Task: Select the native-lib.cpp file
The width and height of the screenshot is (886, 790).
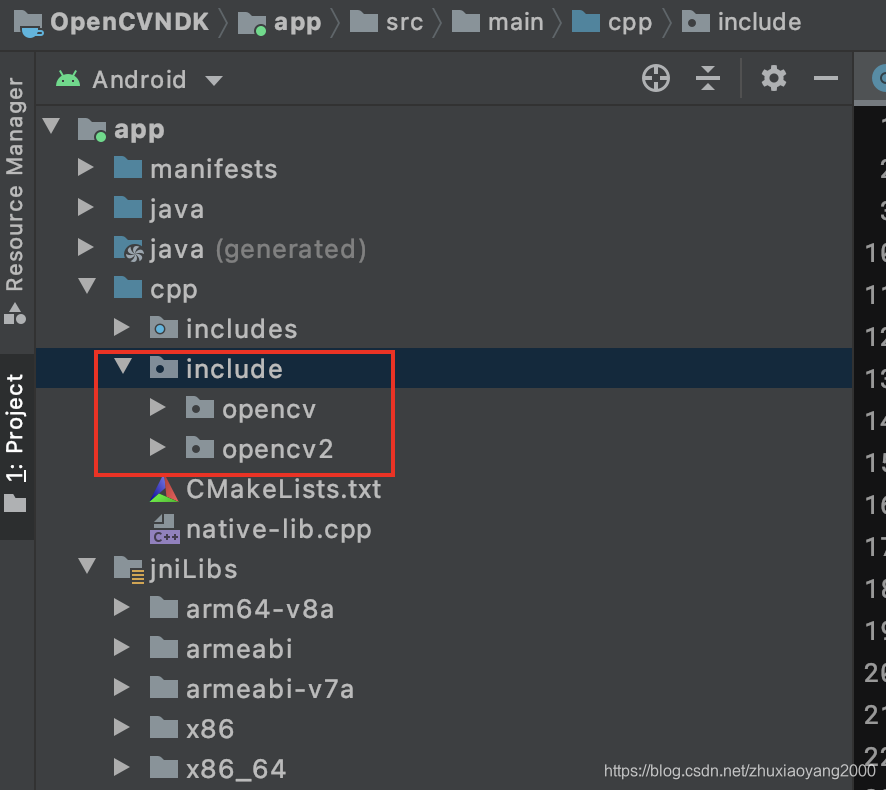Action: (x=444, y=528)
